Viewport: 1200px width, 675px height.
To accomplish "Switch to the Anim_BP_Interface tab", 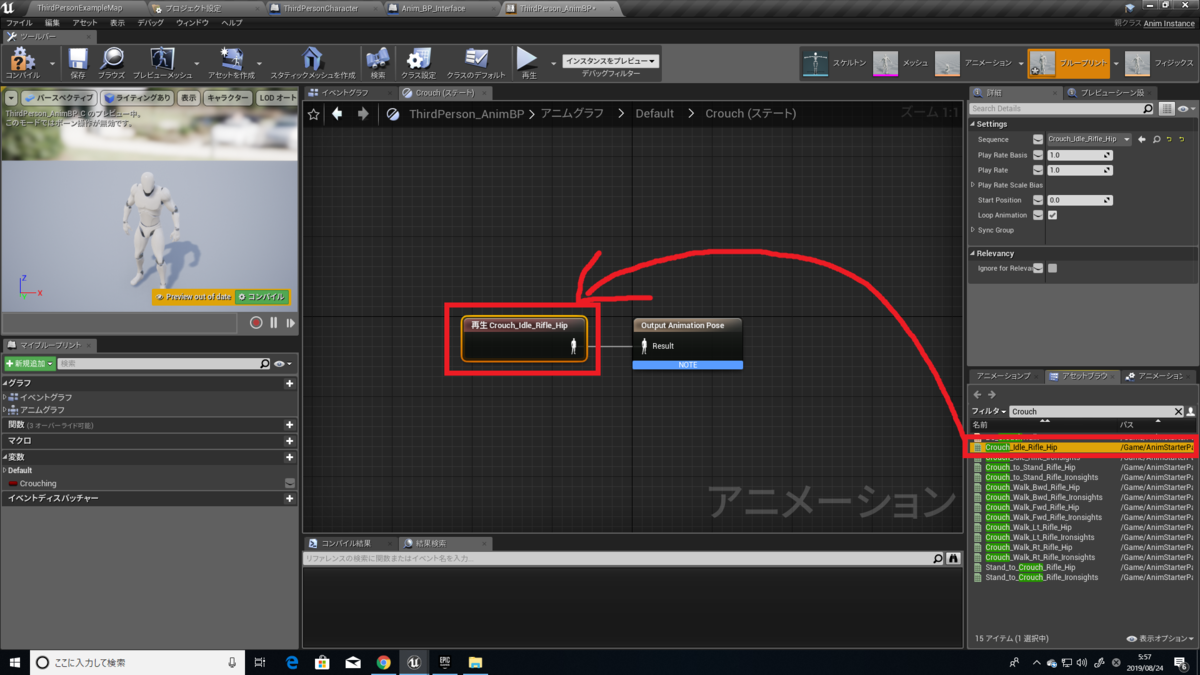I will [433, 8].
